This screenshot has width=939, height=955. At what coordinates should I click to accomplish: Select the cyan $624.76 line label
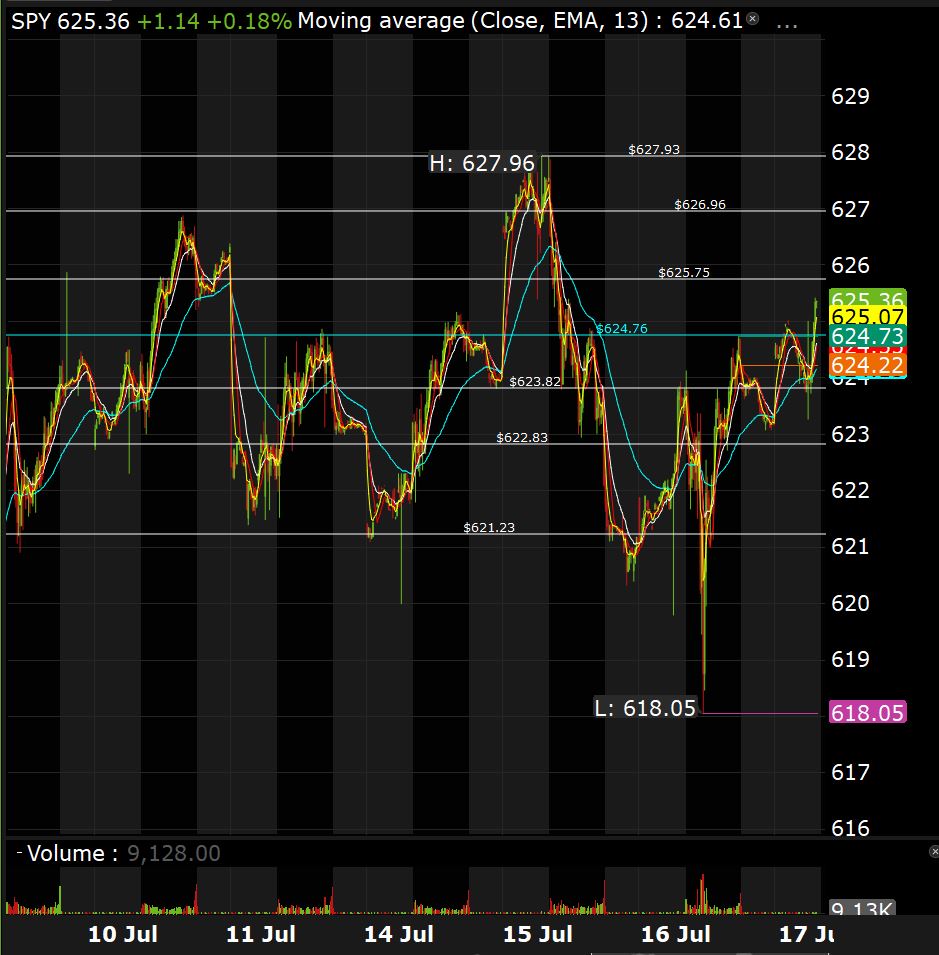pyautogui.click(x=622, y=328)
